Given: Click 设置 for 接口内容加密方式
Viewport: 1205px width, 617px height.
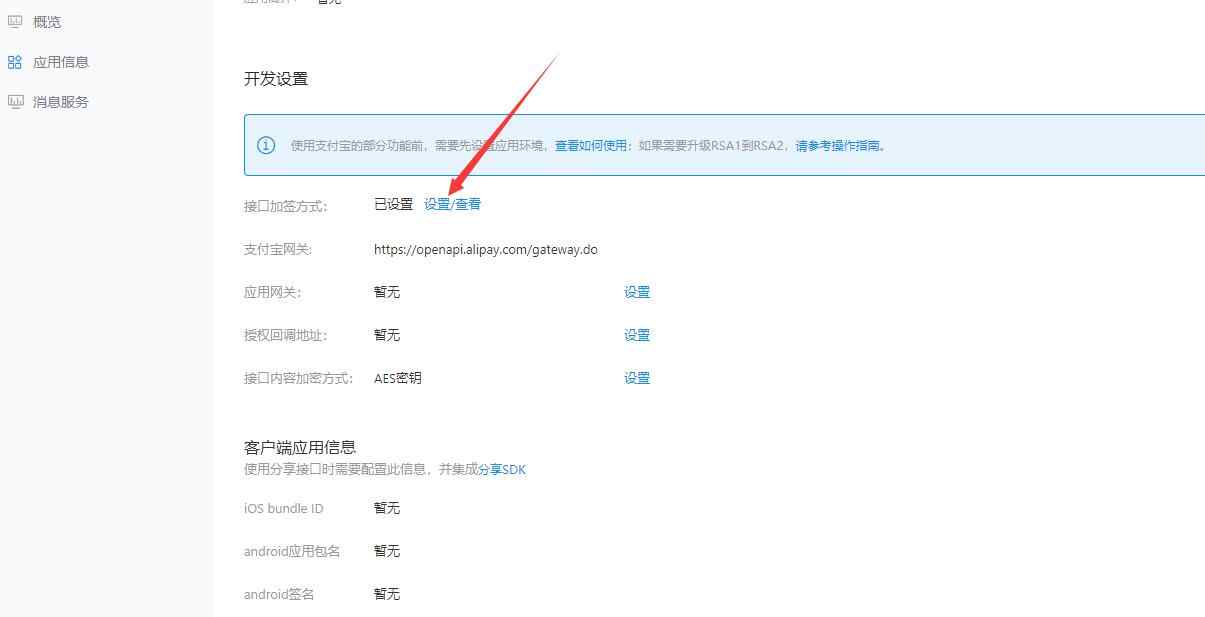Looking at the screenshot, I should click(x=637, y=378).
